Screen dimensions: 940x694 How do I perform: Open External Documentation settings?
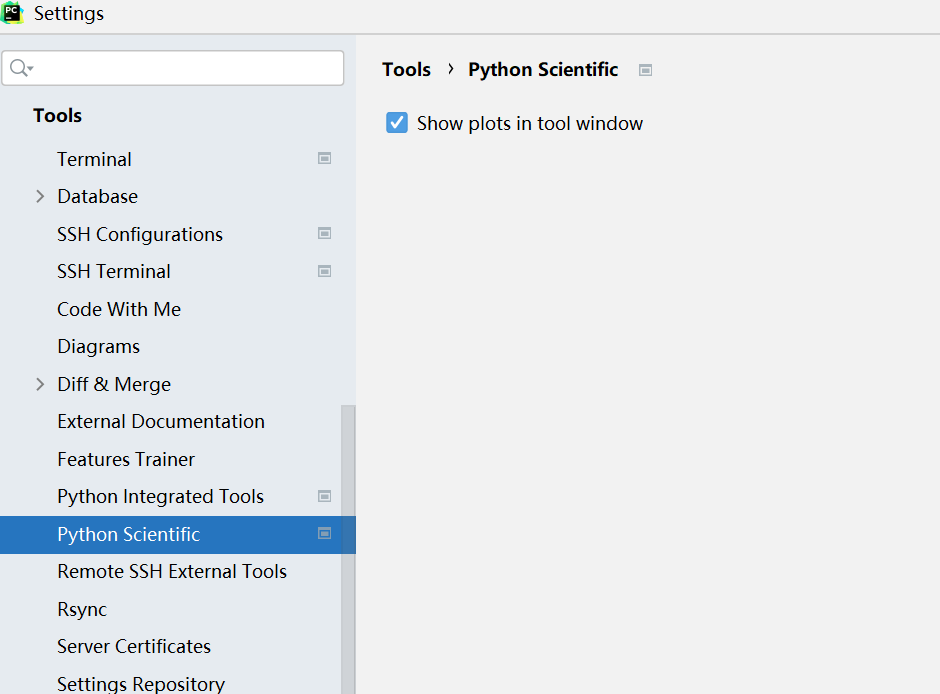[x=161, y=421]
